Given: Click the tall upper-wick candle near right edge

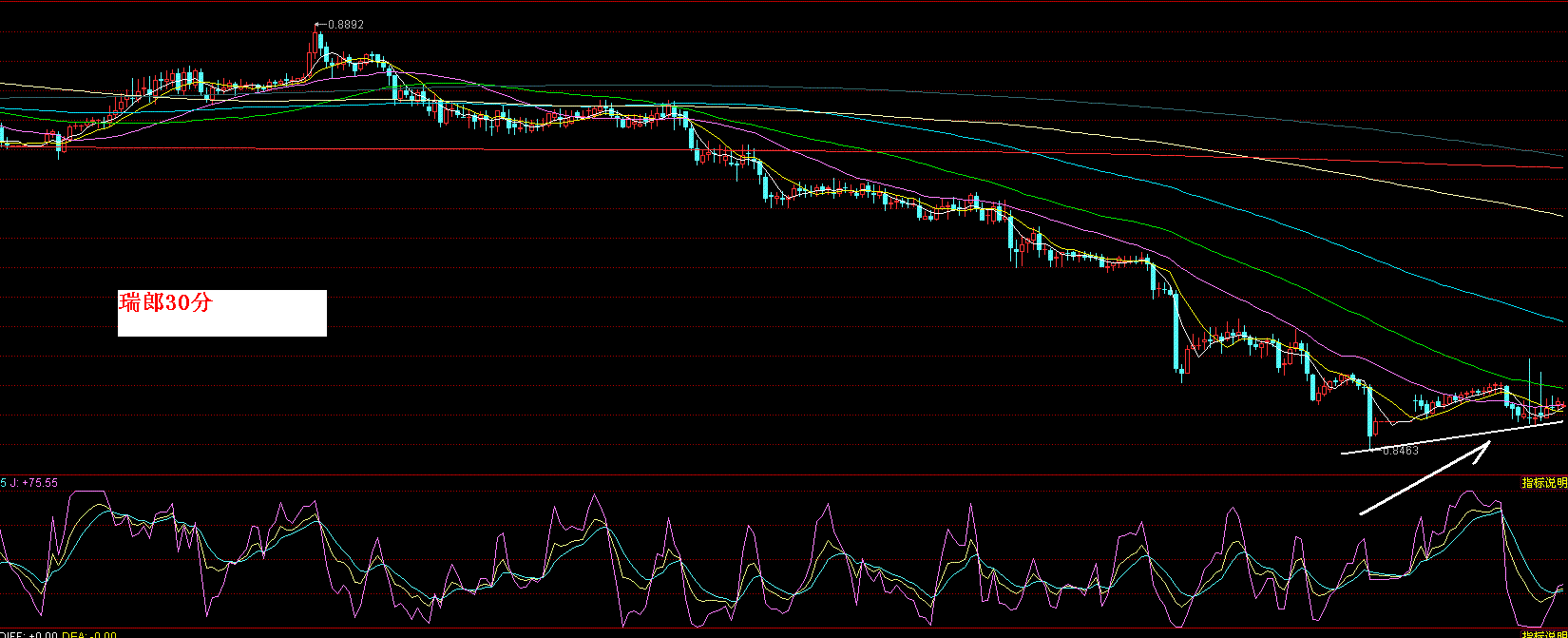Looking at the screenshot, I should pyautogui.click(x=1529, y=385).
